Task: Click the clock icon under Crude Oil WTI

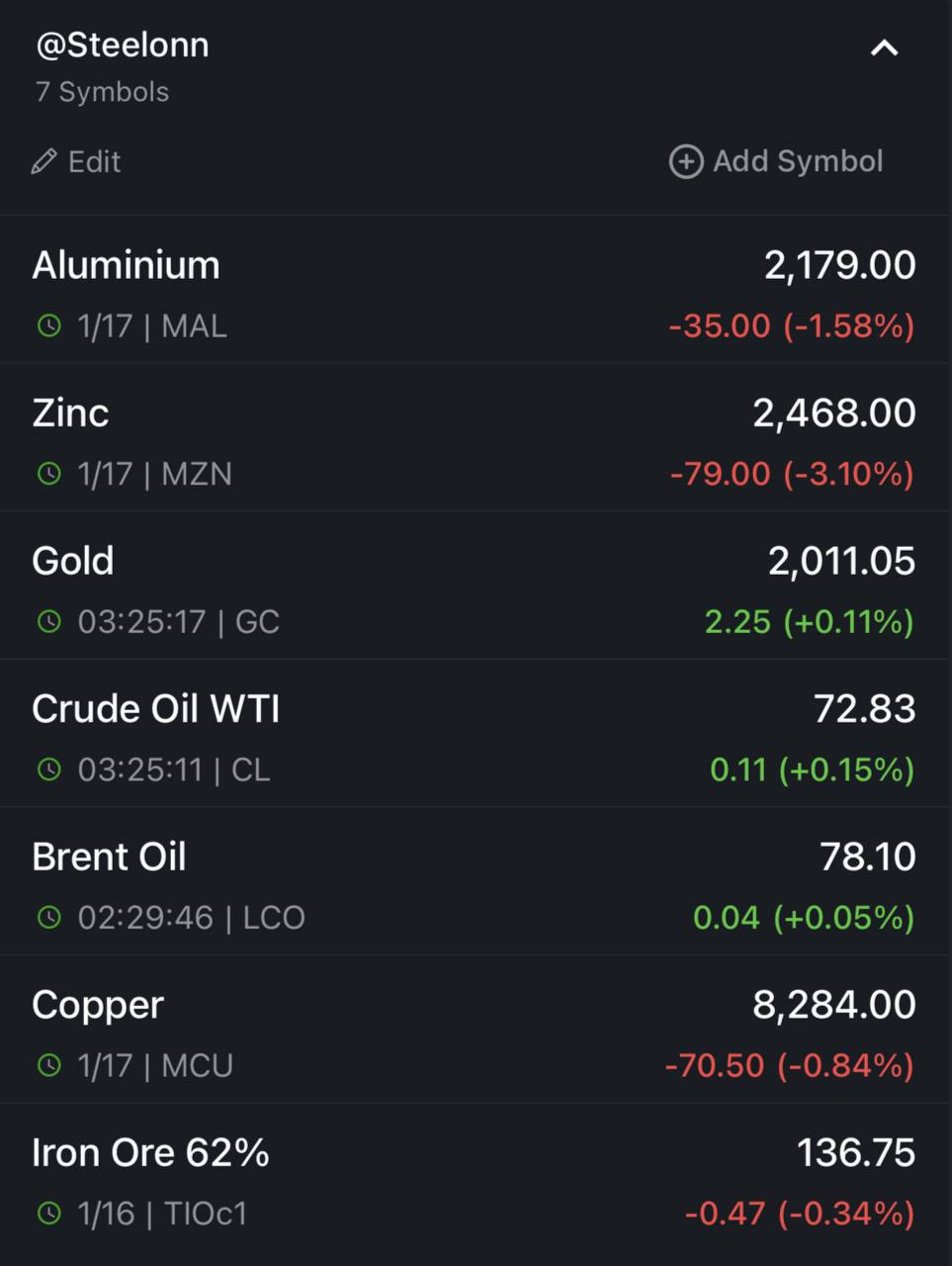Action: pos(48,769)
